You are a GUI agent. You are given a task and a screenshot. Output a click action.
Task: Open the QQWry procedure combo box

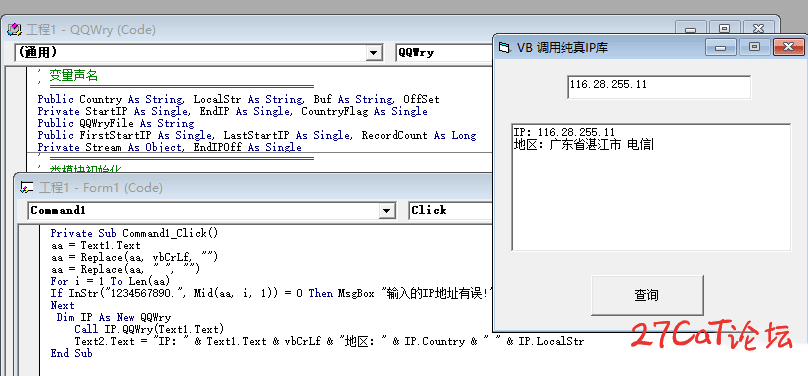point(444,53)
